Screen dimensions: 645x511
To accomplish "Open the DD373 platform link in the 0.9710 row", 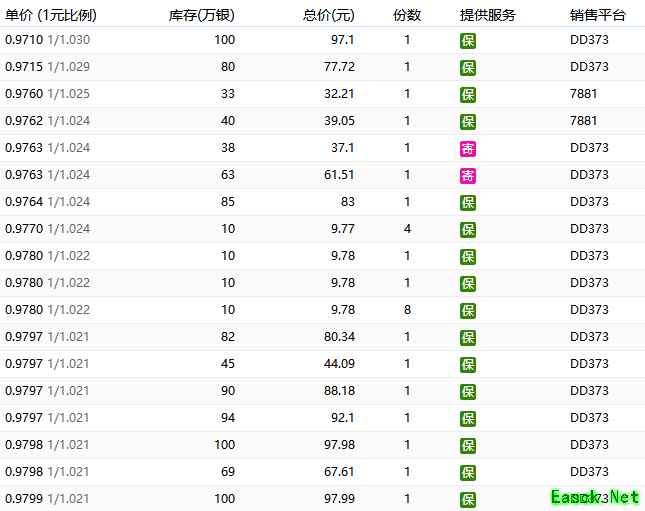I will coord(588,40).
